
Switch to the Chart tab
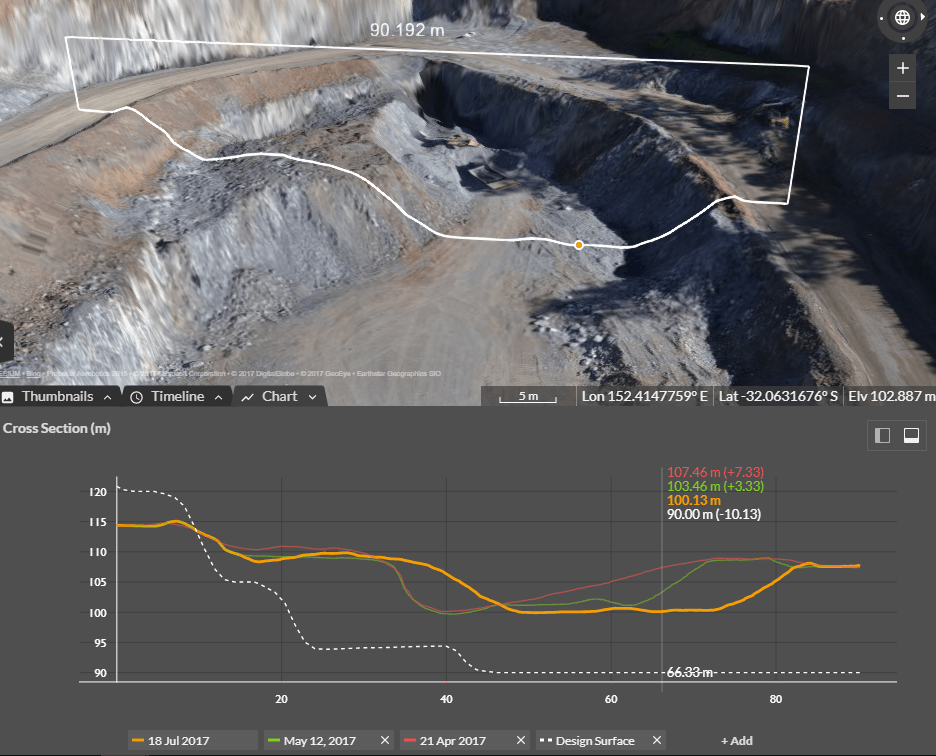coord(280,396)
